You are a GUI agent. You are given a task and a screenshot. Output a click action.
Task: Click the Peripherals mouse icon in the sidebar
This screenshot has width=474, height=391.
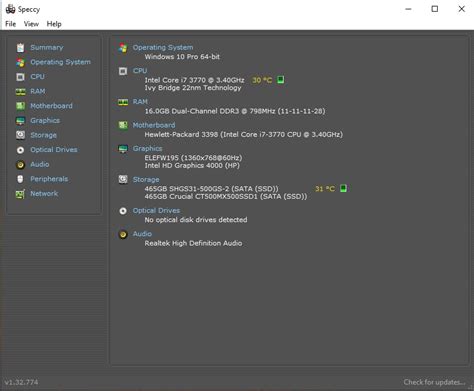click(x=20, y=179)
